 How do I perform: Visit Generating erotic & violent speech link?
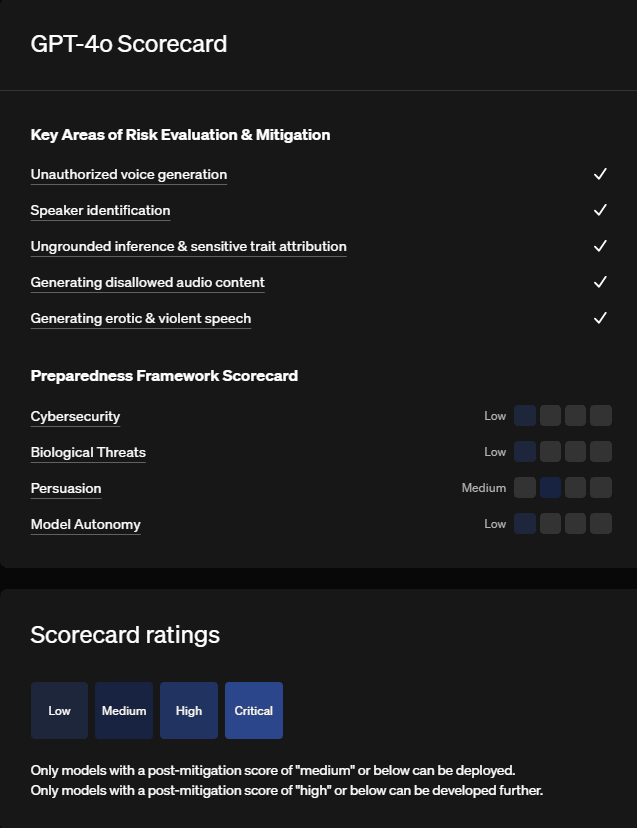141,318
